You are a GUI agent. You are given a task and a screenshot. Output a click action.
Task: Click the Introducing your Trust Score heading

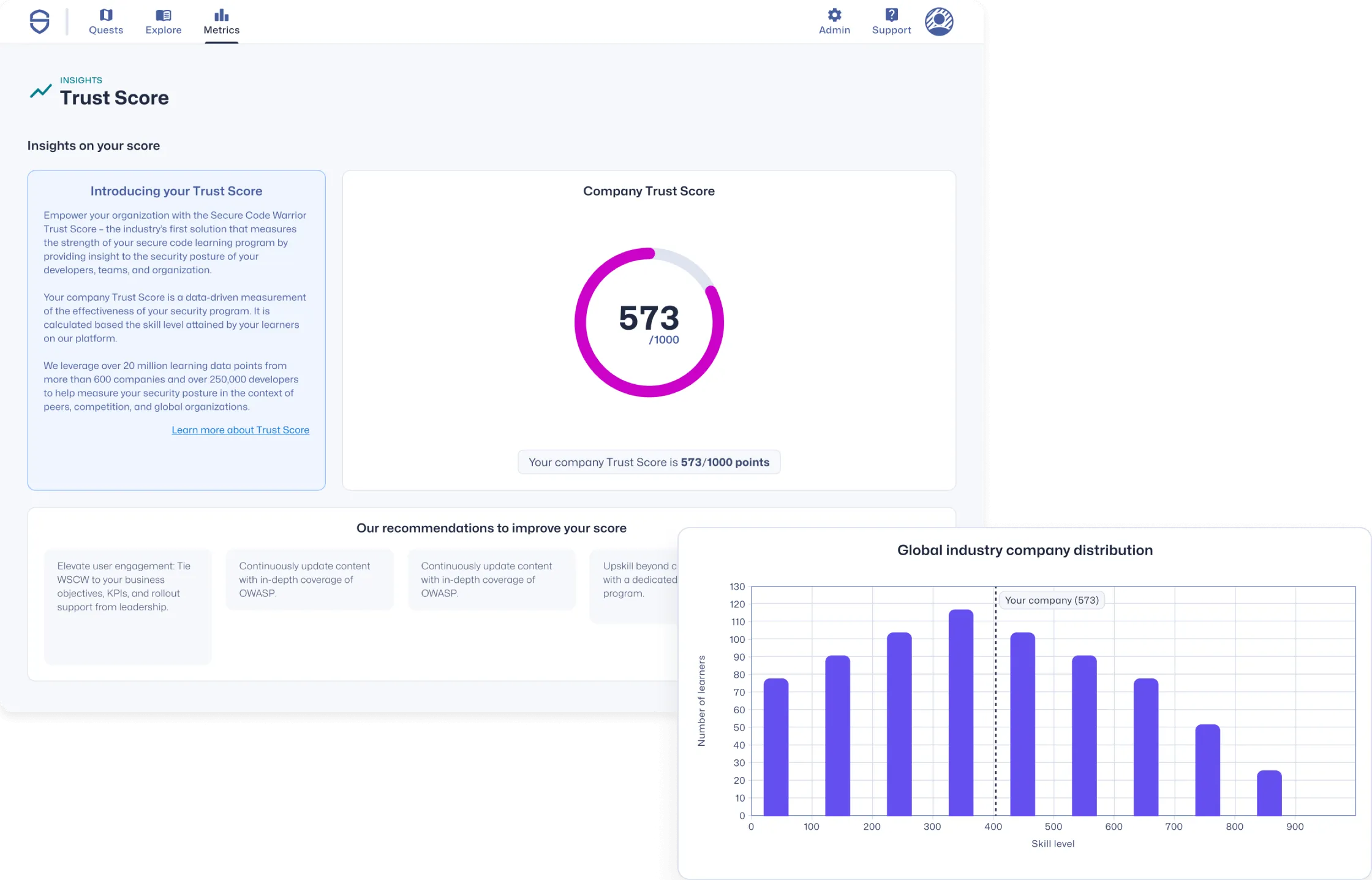pyautogui.click(x=176, y=191)
